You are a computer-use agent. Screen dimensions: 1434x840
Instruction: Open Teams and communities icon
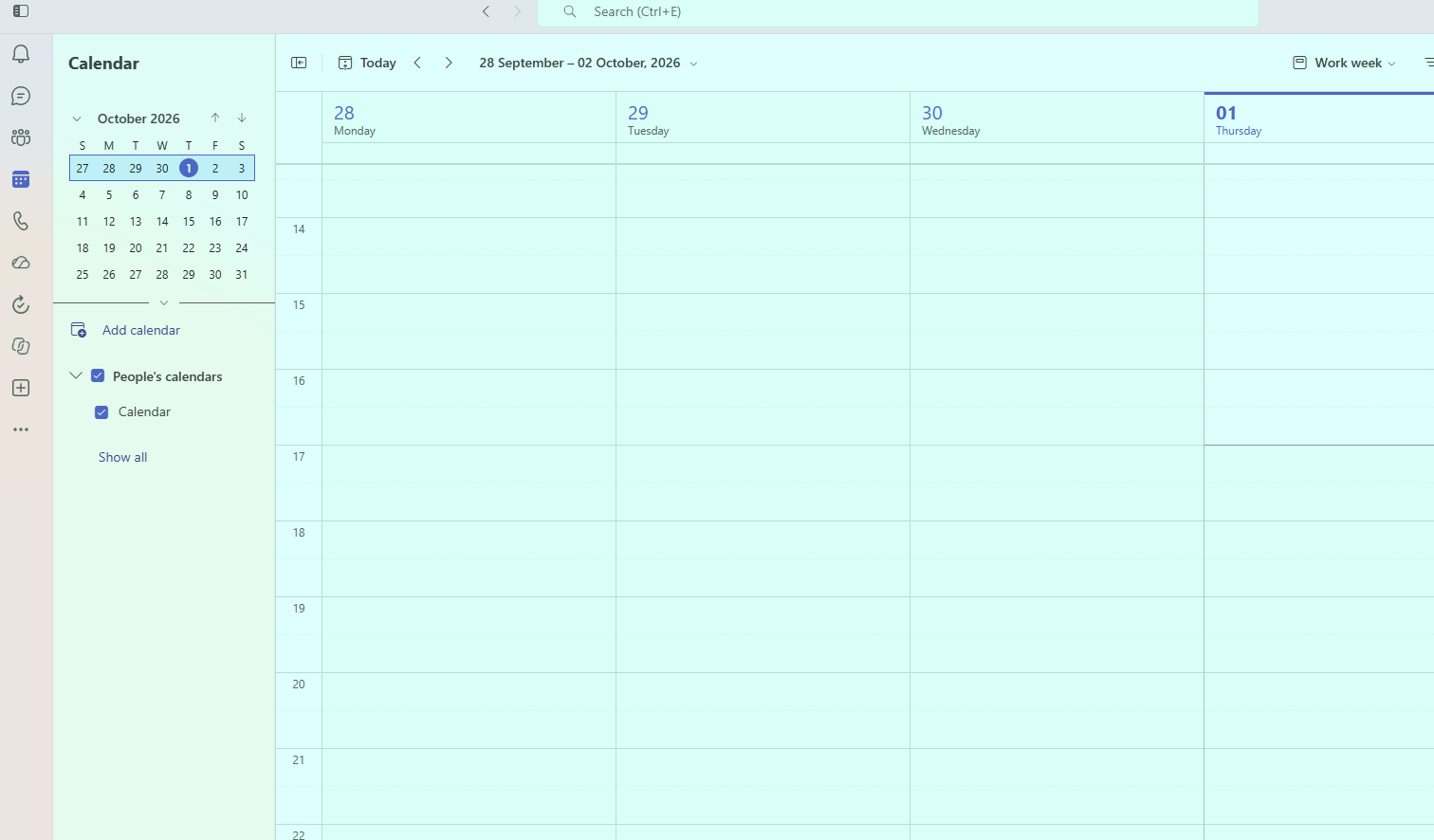coord(21,137)
